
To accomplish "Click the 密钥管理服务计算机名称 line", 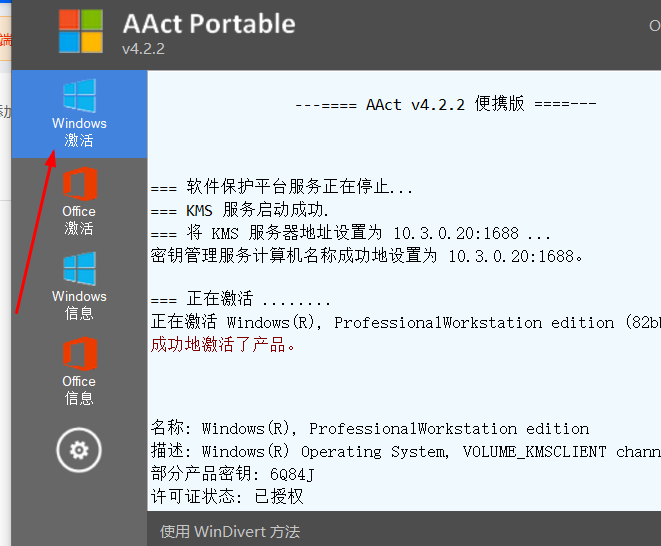I will pyautogui.click(x=367, y=256).
